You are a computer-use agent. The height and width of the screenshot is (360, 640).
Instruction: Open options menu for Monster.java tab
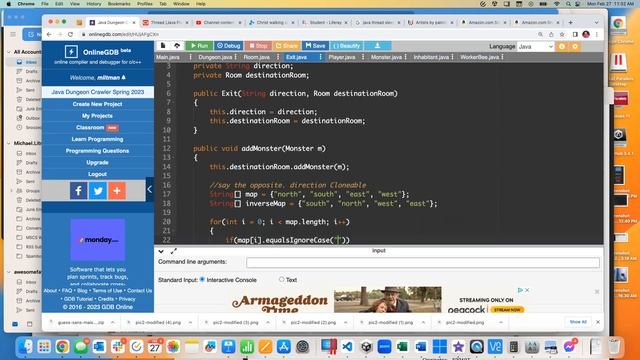point(405,57)
